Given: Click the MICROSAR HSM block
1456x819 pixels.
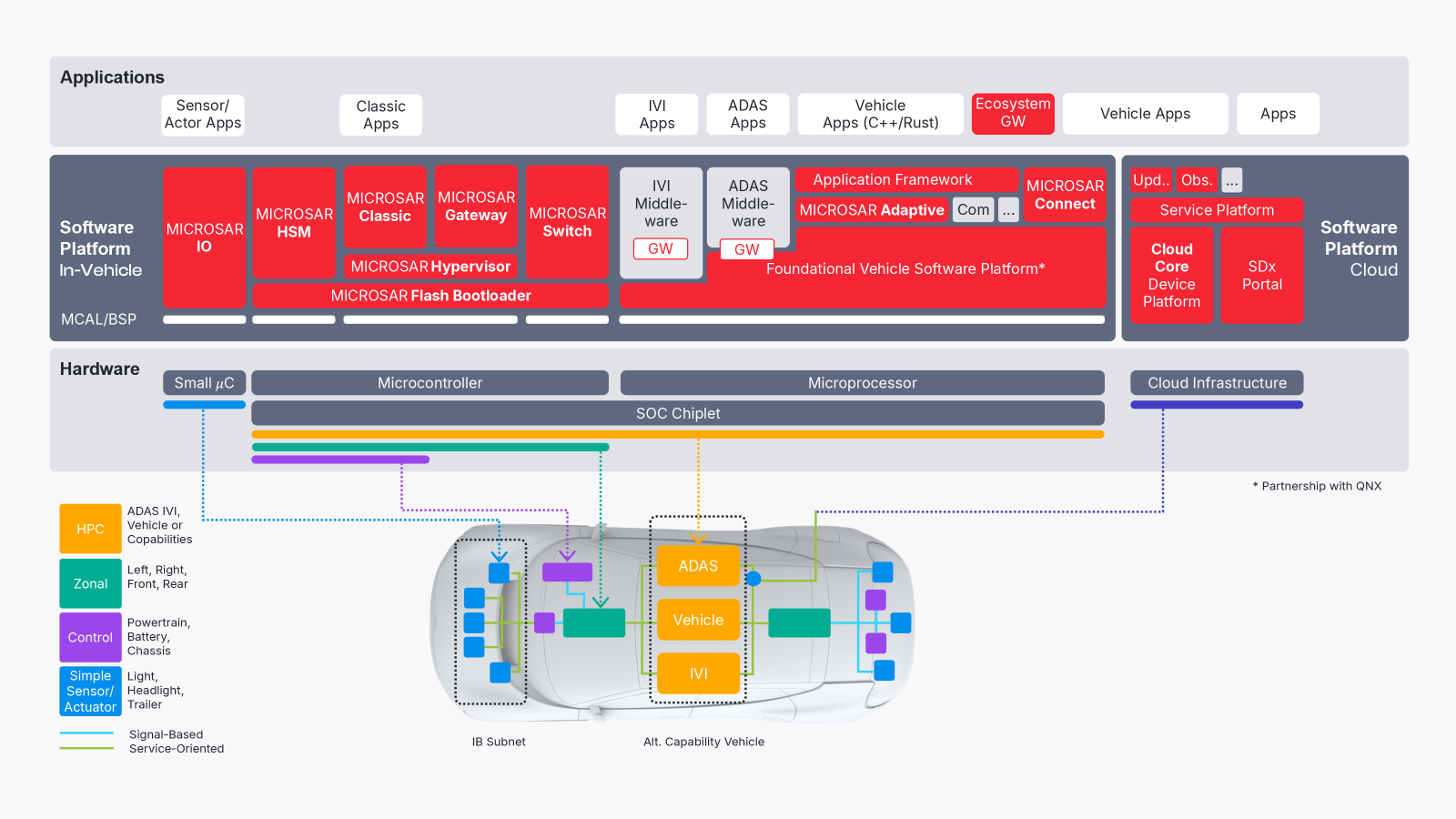Looking at the screenshot, I should tap(294, 223).
